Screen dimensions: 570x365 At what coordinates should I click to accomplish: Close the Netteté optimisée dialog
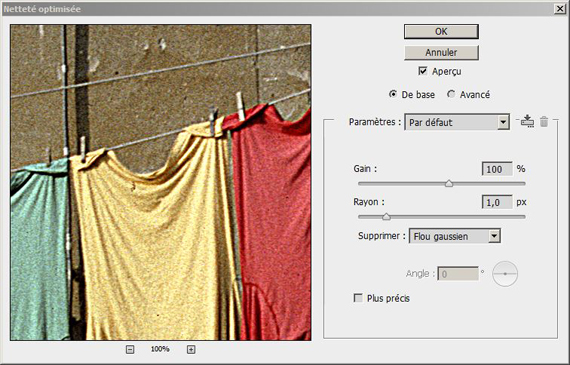560,9
